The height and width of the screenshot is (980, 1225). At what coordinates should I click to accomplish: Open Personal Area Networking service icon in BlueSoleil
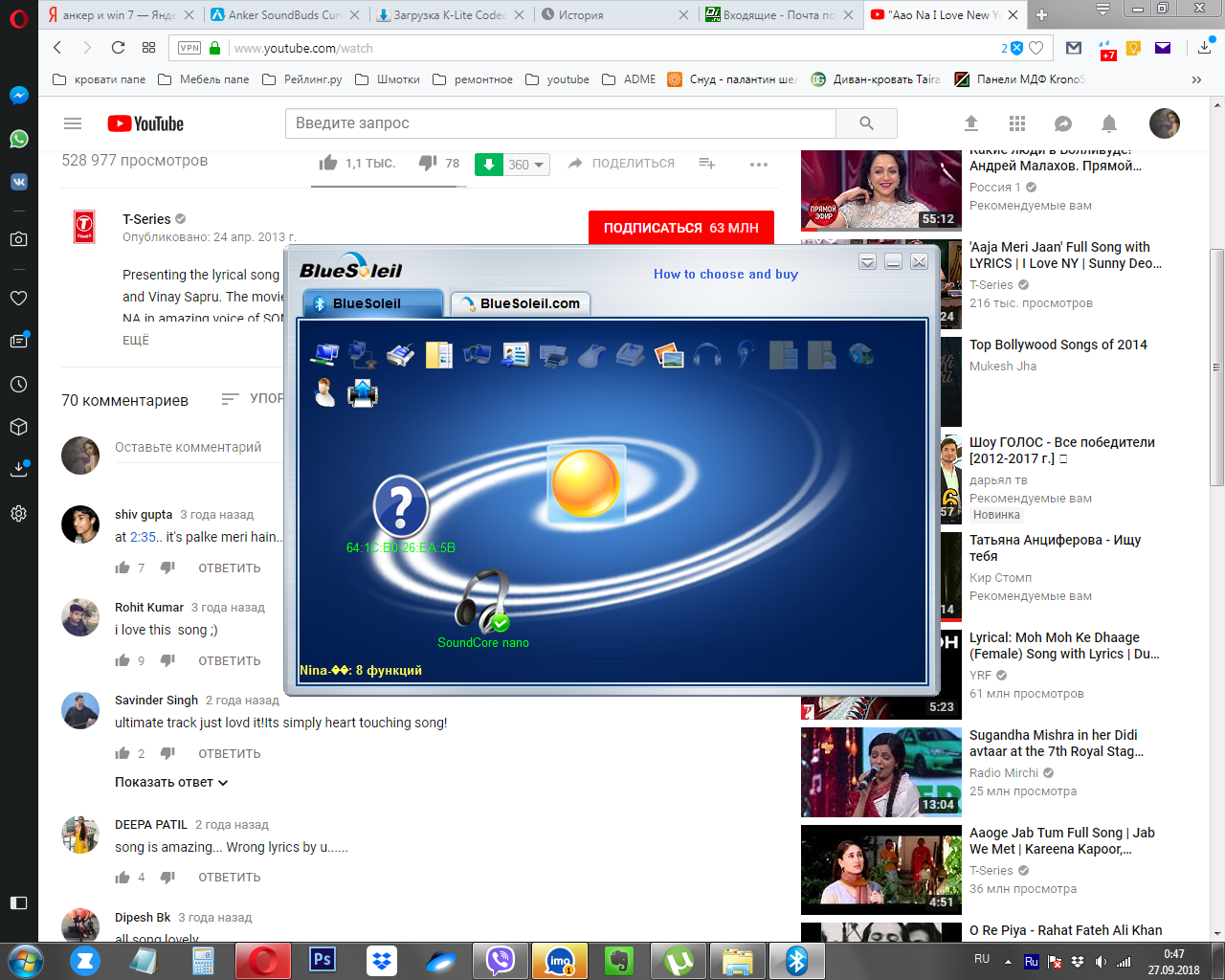coord(325,355)
